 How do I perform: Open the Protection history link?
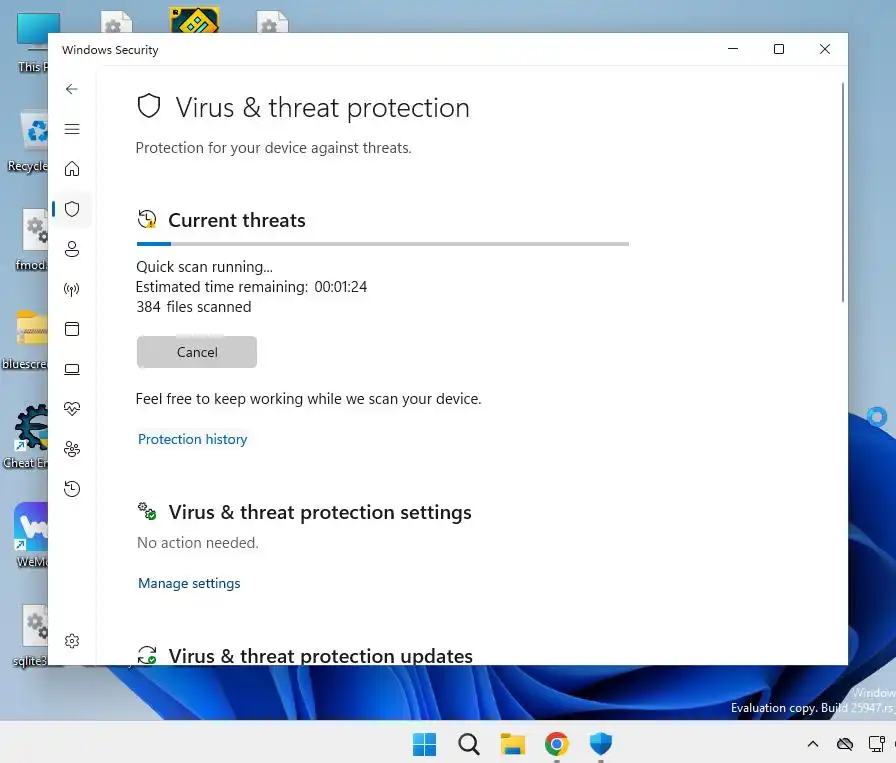(x=193, y=439)
